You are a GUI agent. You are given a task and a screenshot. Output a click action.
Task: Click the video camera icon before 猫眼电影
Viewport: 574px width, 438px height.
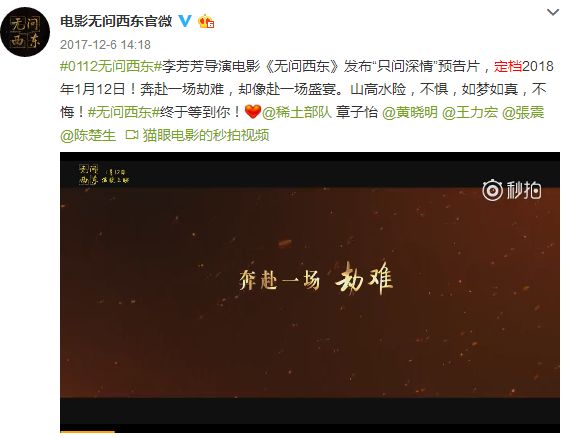pyautogui.click(x=131, y=135)
